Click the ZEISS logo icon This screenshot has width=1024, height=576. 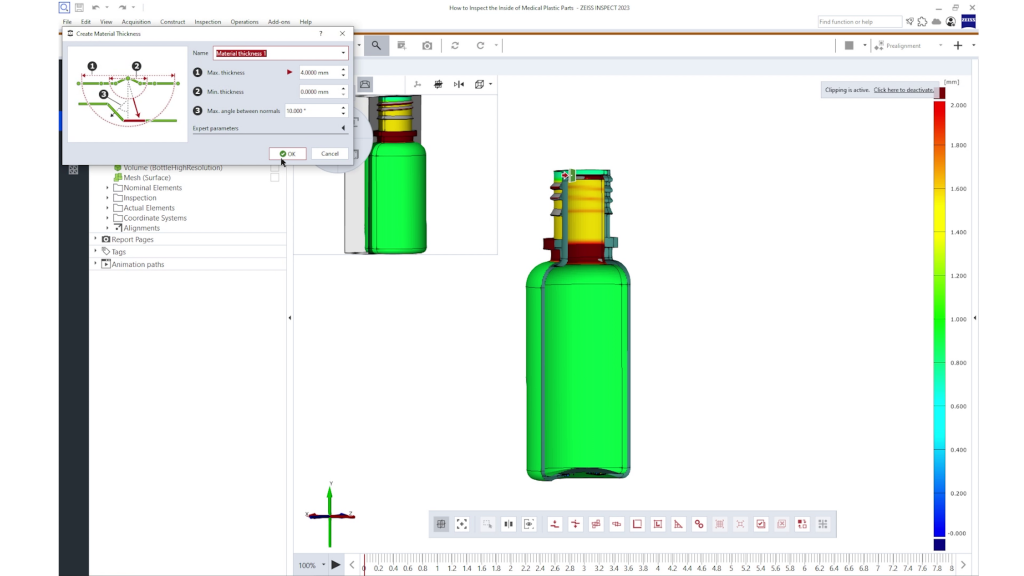coord(968,22)
